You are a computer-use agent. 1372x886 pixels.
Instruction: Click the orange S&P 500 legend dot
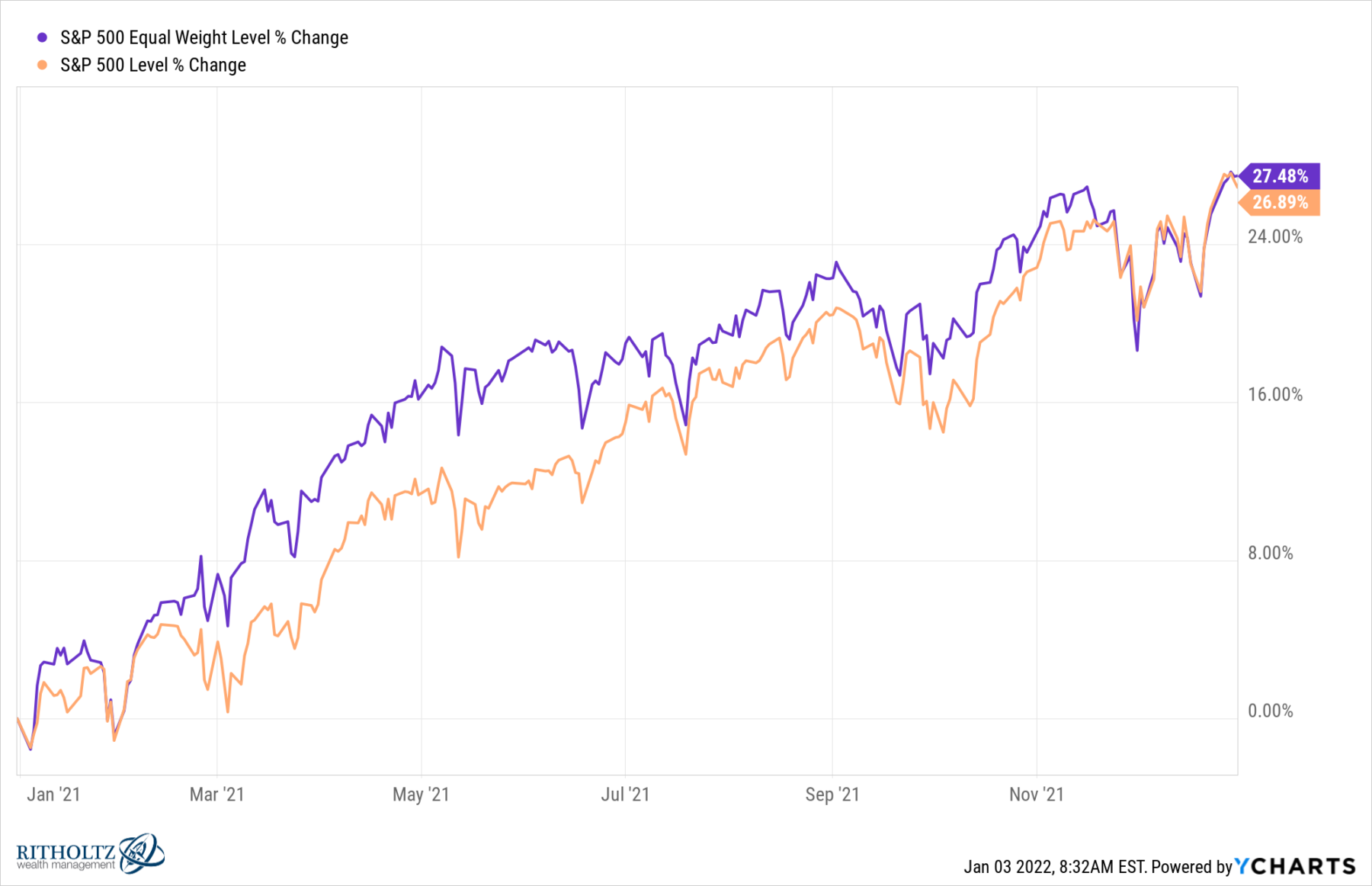pos(43,65)
